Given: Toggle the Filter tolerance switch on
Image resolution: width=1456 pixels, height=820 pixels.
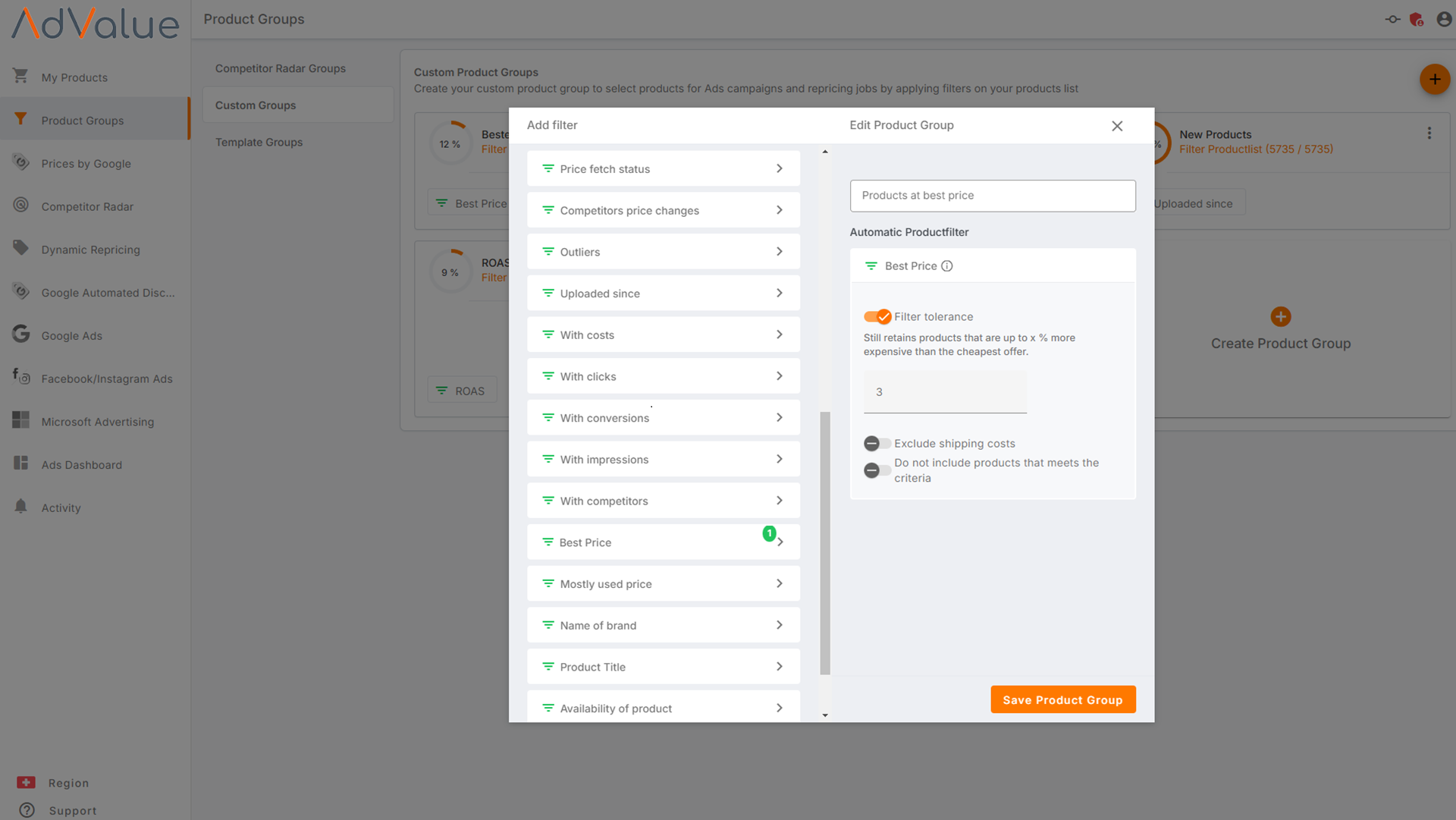Looking at the screenshot, I should 877,316.
